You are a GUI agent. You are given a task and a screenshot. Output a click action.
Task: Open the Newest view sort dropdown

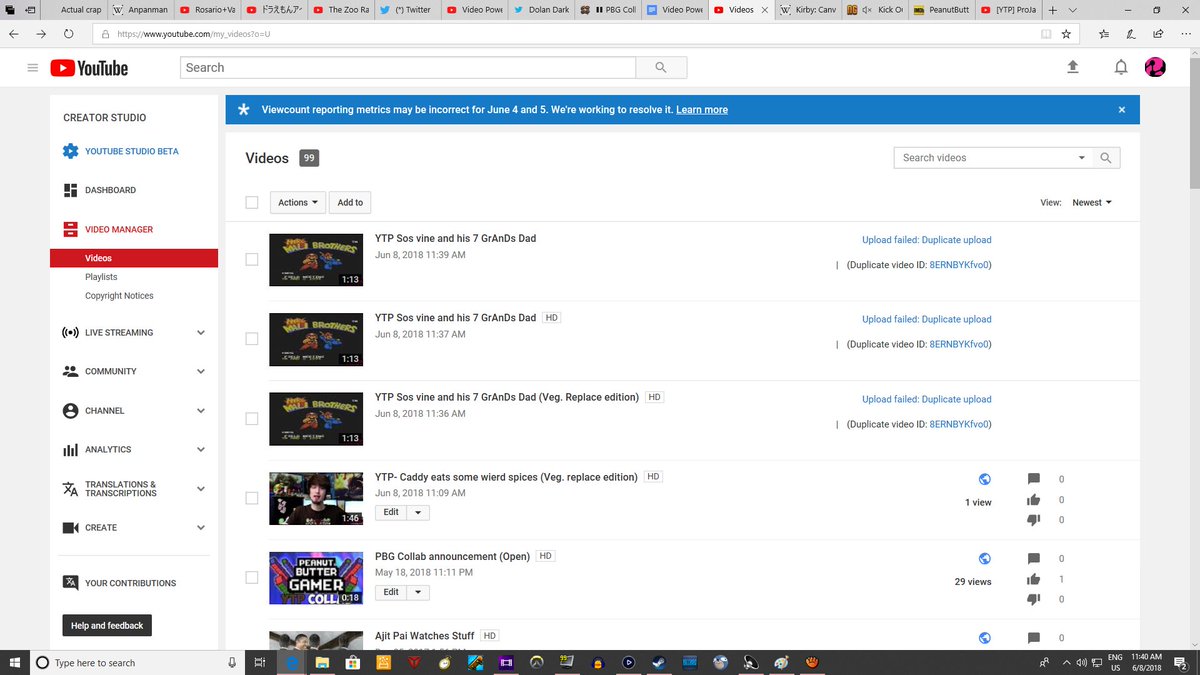pos(1092,202)
